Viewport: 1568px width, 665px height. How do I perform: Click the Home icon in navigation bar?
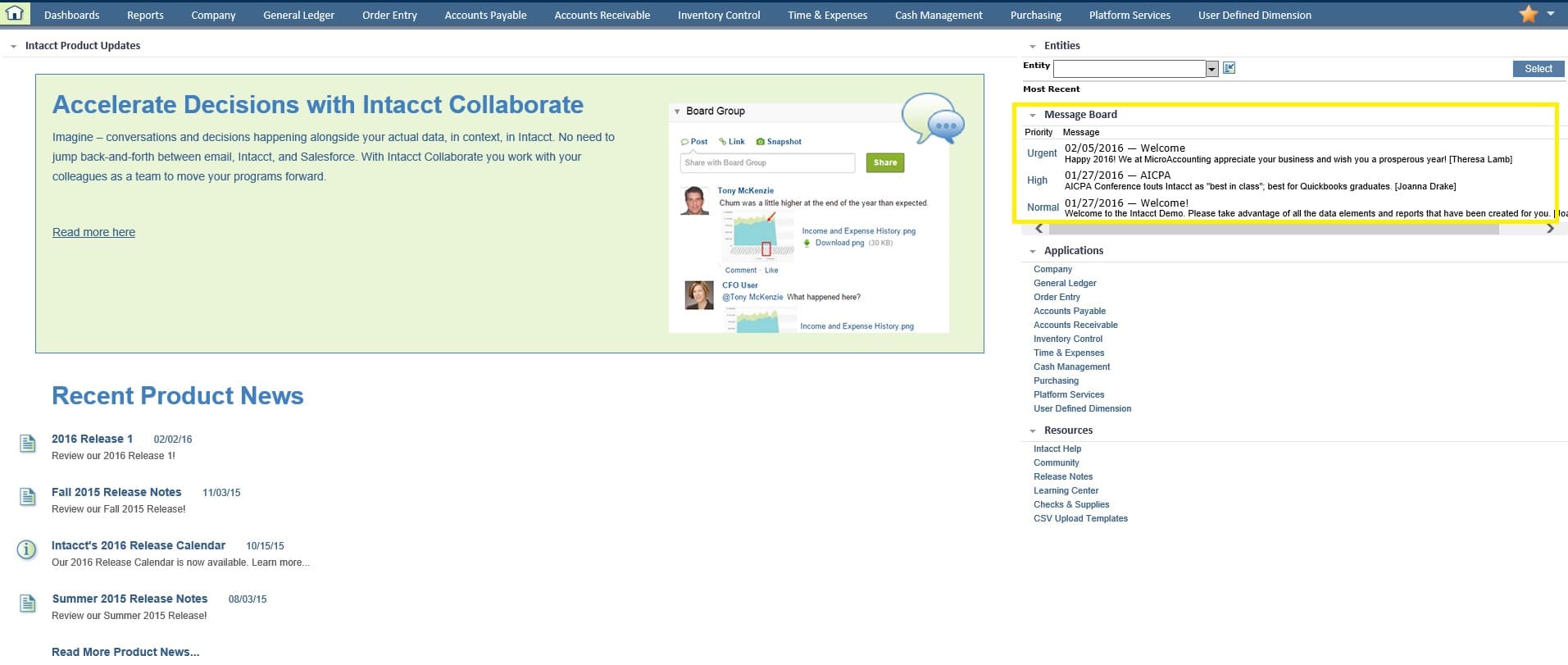tap(15, 13)
